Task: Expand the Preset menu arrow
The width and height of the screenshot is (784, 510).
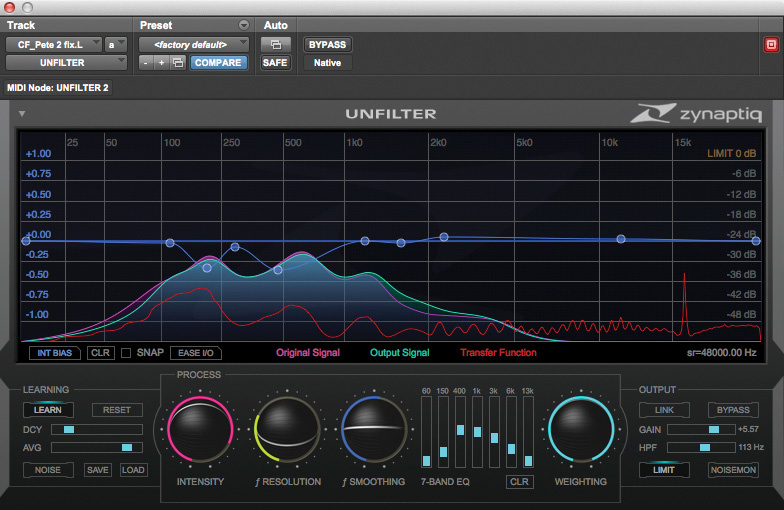Action: (244, 25)
